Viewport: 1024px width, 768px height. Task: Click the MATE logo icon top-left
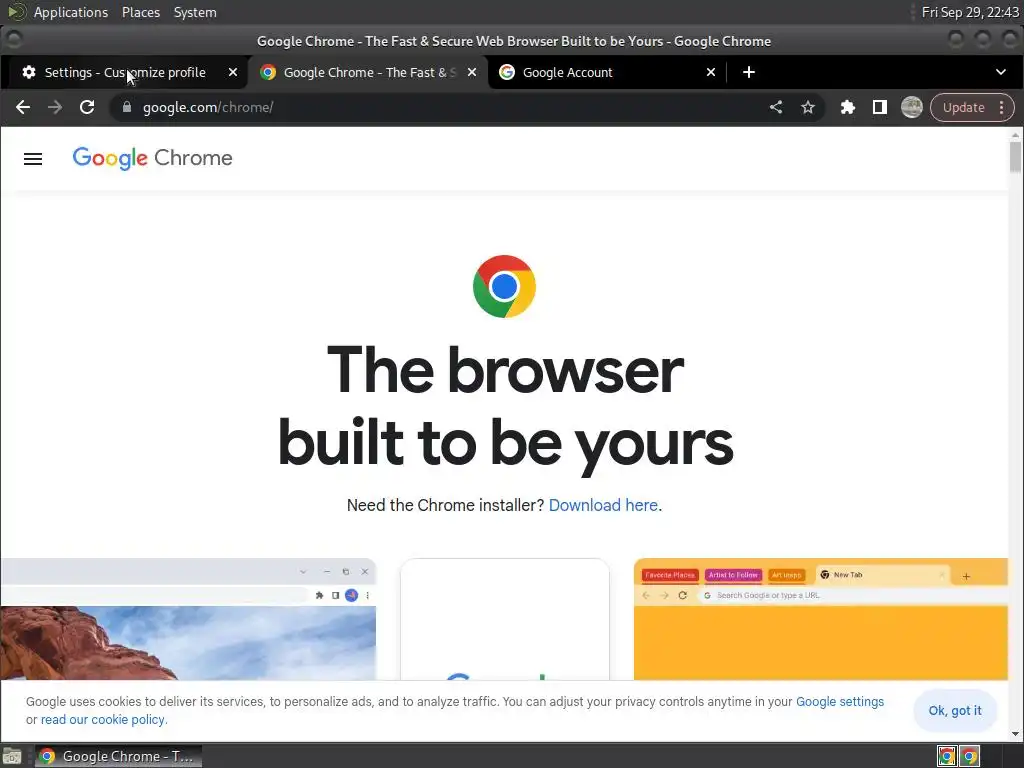pos(16,12)
